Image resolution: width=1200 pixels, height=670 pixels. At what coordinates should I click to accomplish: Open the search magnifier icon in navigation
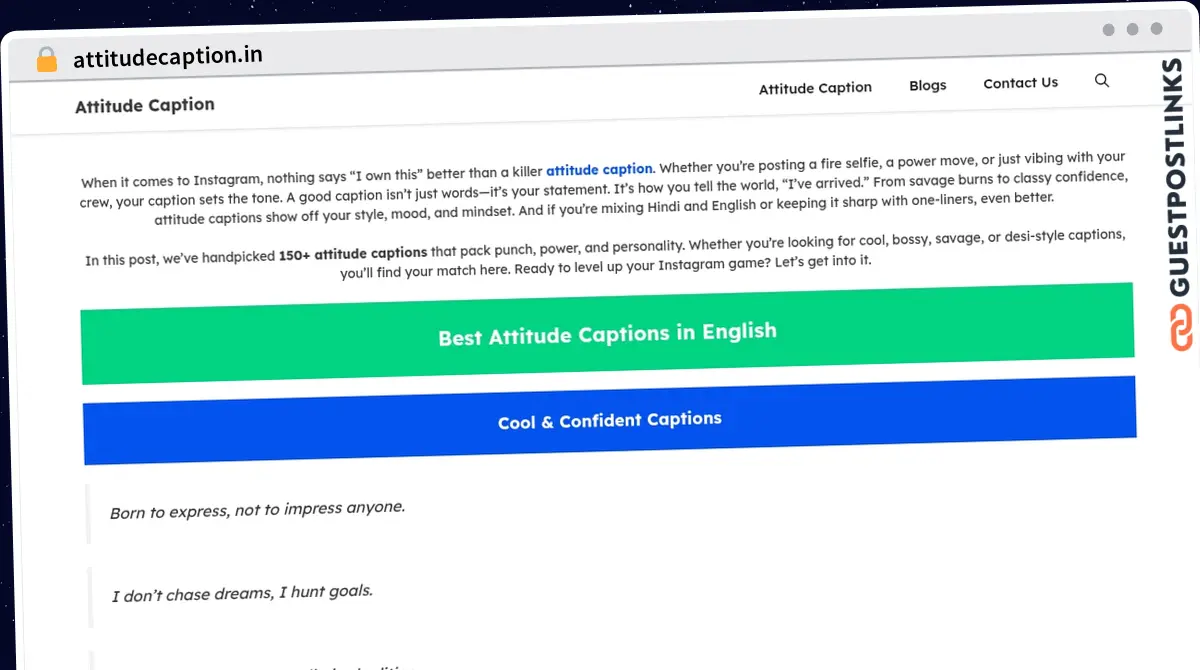coord(1102,81)
